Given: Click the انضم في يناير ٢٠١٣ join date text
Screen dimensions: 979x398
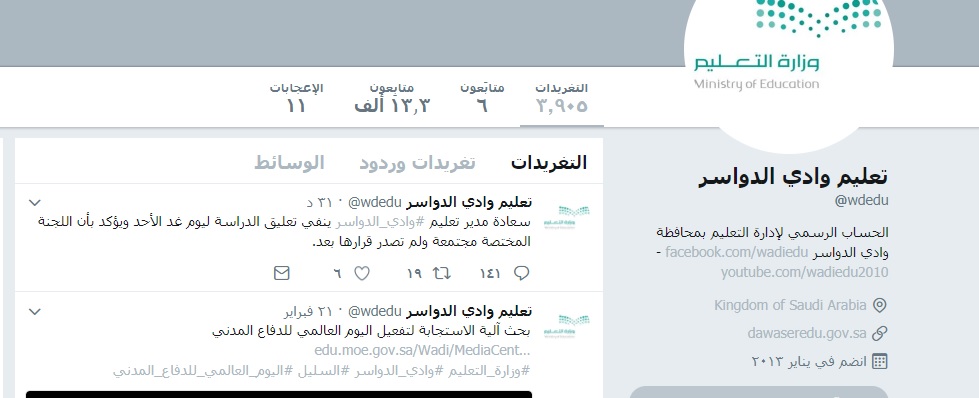Looking at the screenshot, I should click(809, 361).
